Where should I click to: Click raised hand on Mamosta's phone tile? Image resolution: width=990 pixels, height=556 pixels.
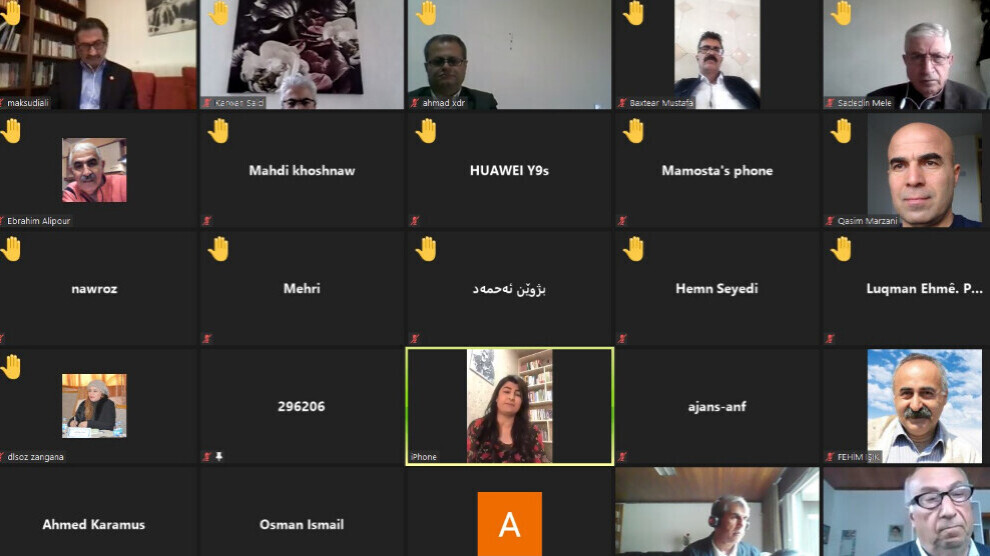tap(633, 131)
